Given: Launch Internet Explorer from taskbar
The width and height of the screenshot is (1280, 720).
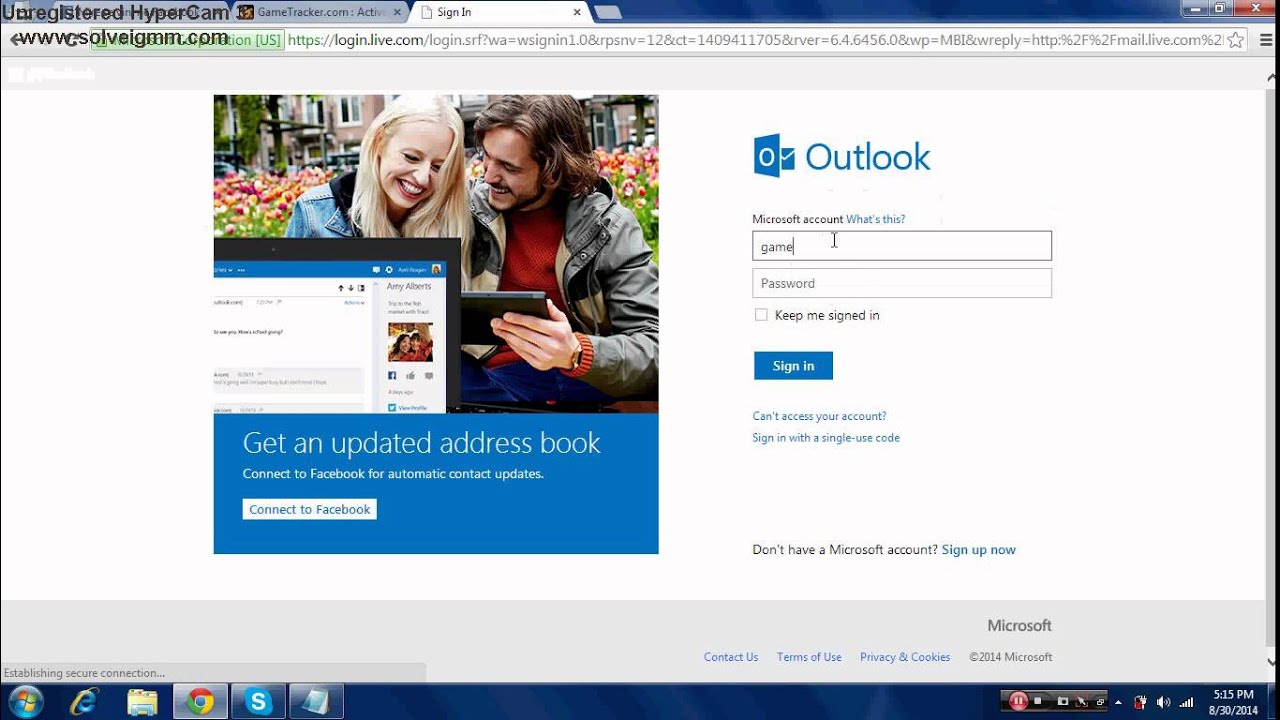Looking at the screenshot, I should [x=84, y=702].
